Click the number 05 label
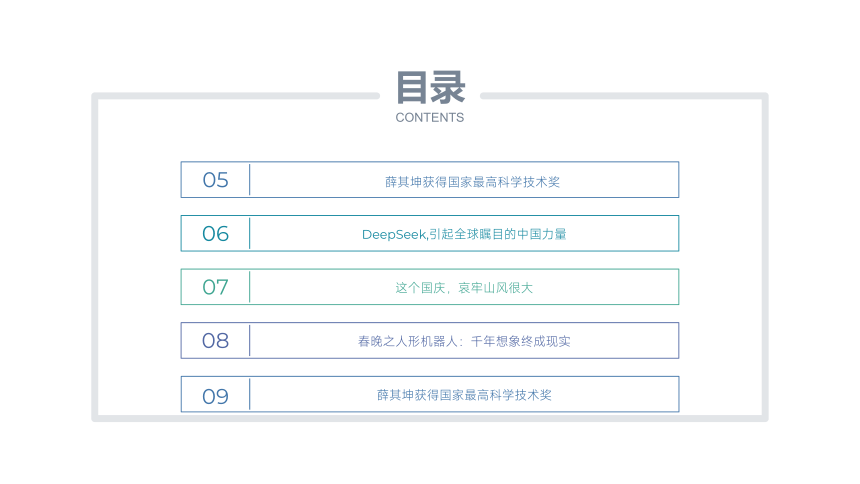Image resolution: width=860 pixels, height=484 pixels. tap(215, 180)
